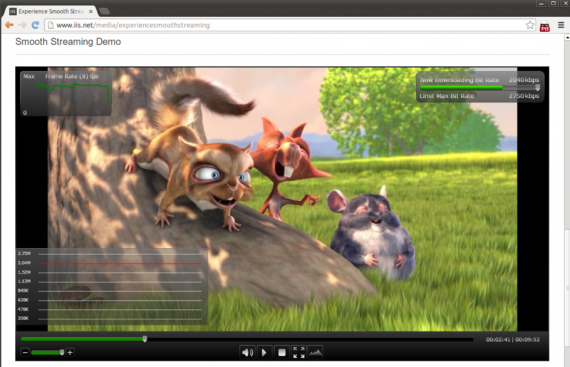Click the scrollbar up arrow
Screen dimensions: 570x367
(567, 37)
